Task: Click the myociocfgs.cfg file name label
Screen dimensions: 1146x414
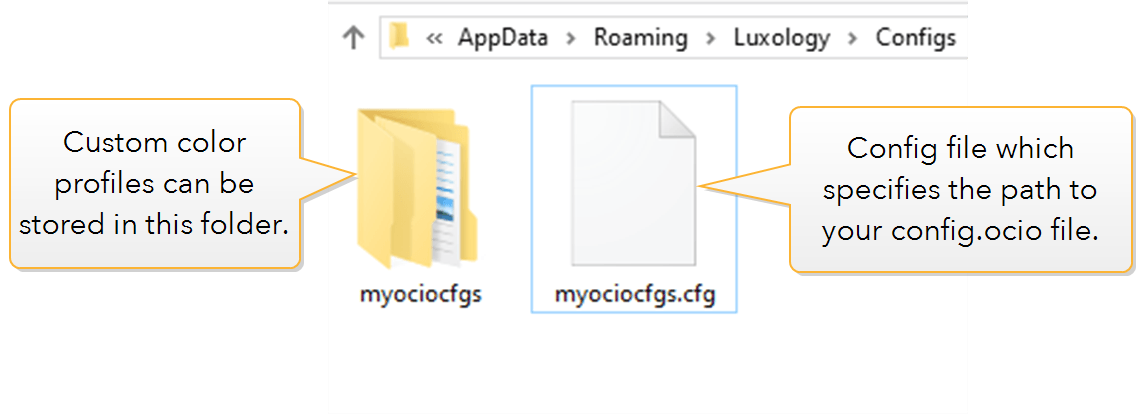Action: (634, 296)
